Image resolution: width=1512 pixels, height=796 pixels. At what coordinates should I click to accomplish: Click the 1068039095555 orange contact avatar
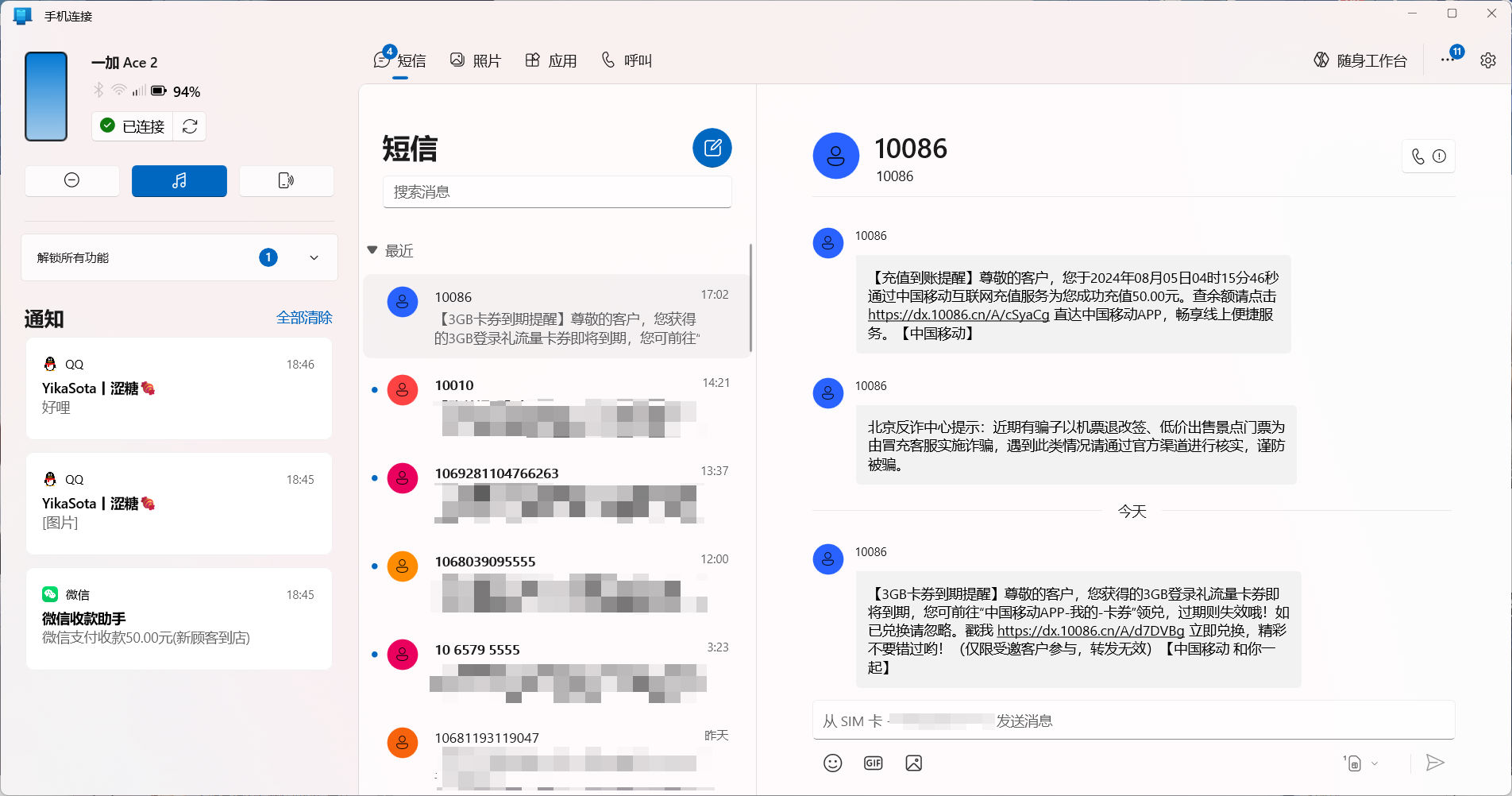(x=403, y=566)
